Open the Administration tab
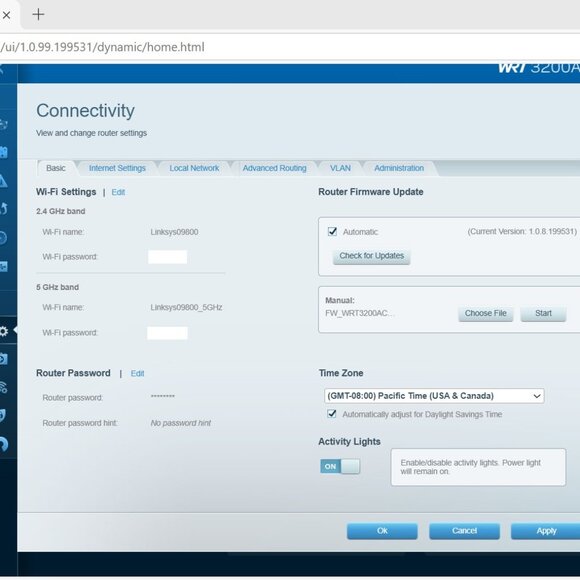Viewport: 580px width, 580px height. tap(399, 168)
